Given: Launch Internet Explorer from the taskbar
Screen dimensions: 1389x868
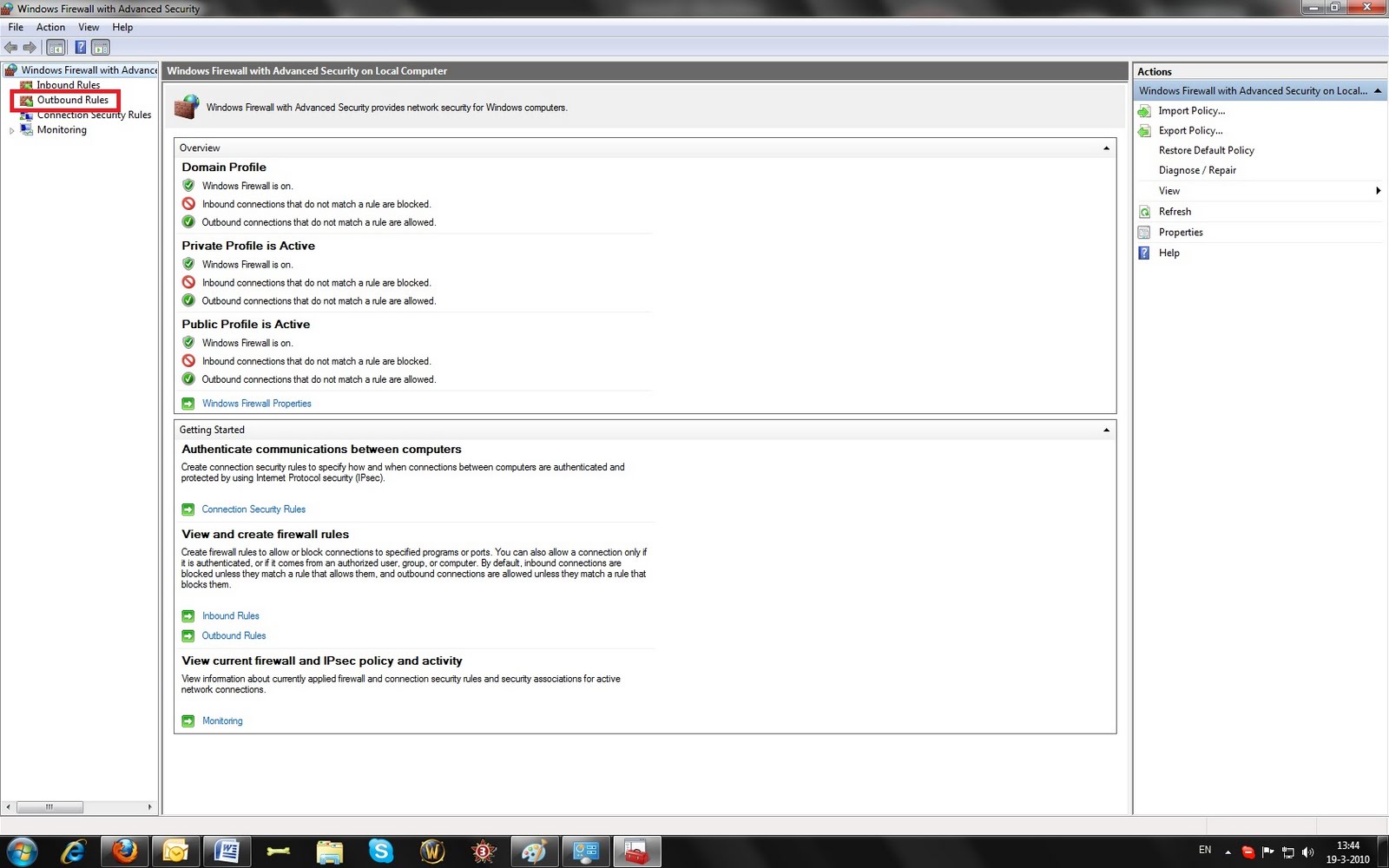Looking at the screenshot, I should tap(73, 852).
